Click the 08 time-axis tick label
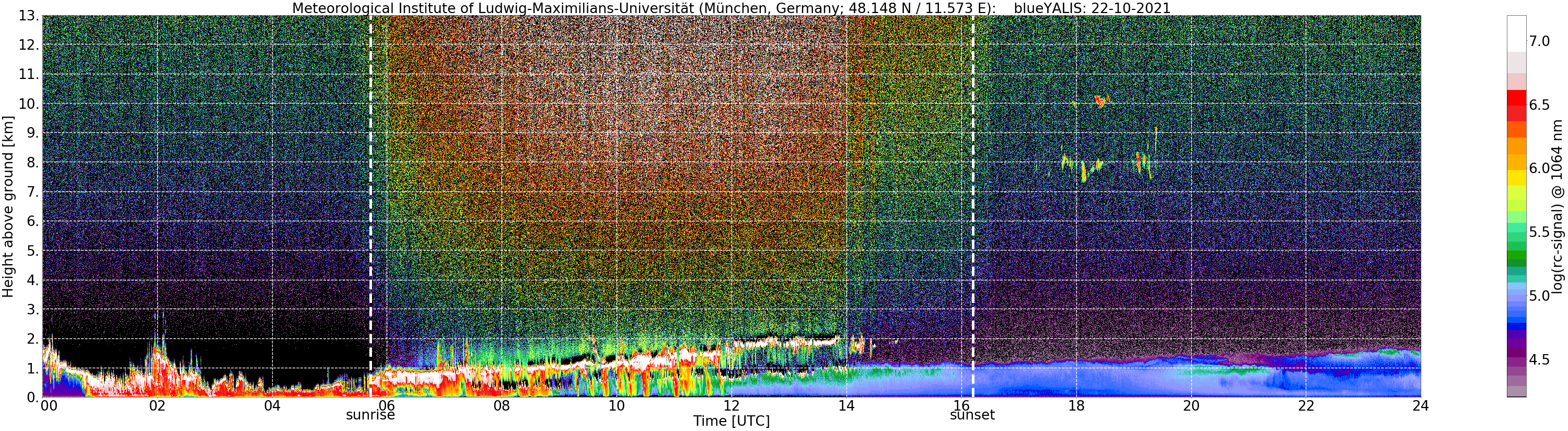 point(502,406)
